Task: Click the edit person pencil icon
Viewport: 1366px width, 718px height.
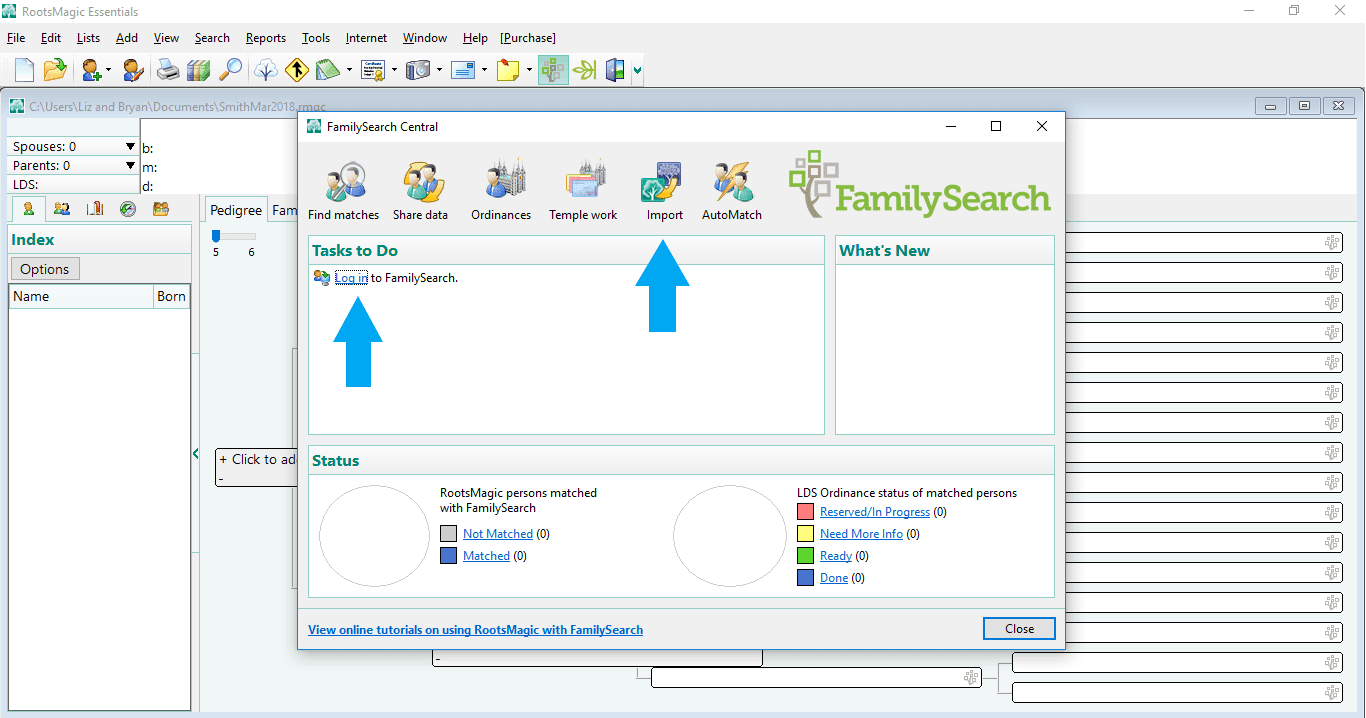Action: pyautogui.click(x=133, y=70)
